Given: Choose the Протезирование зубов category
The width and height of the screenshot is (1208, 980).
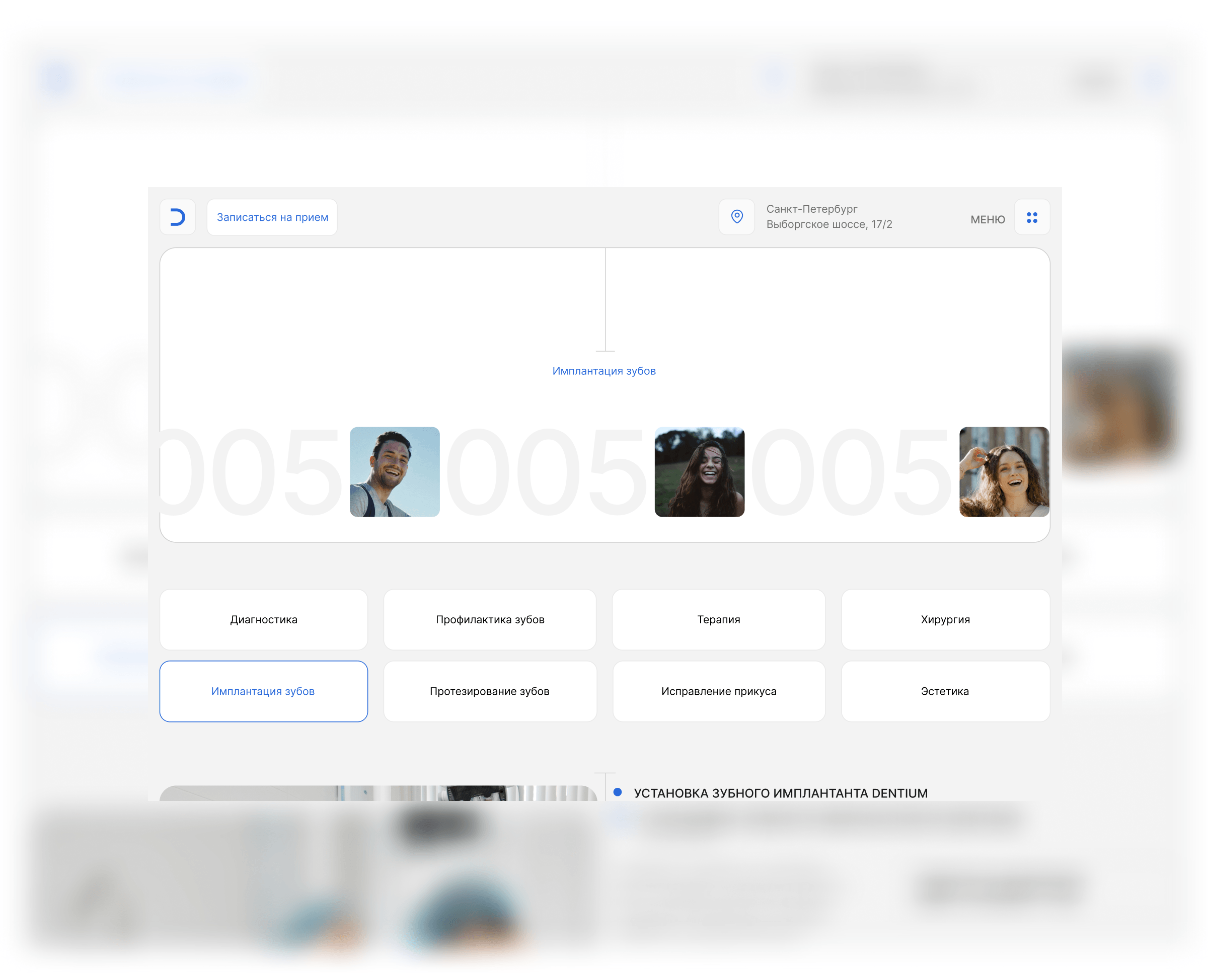Looking at the screenshot, I should 490,691.
